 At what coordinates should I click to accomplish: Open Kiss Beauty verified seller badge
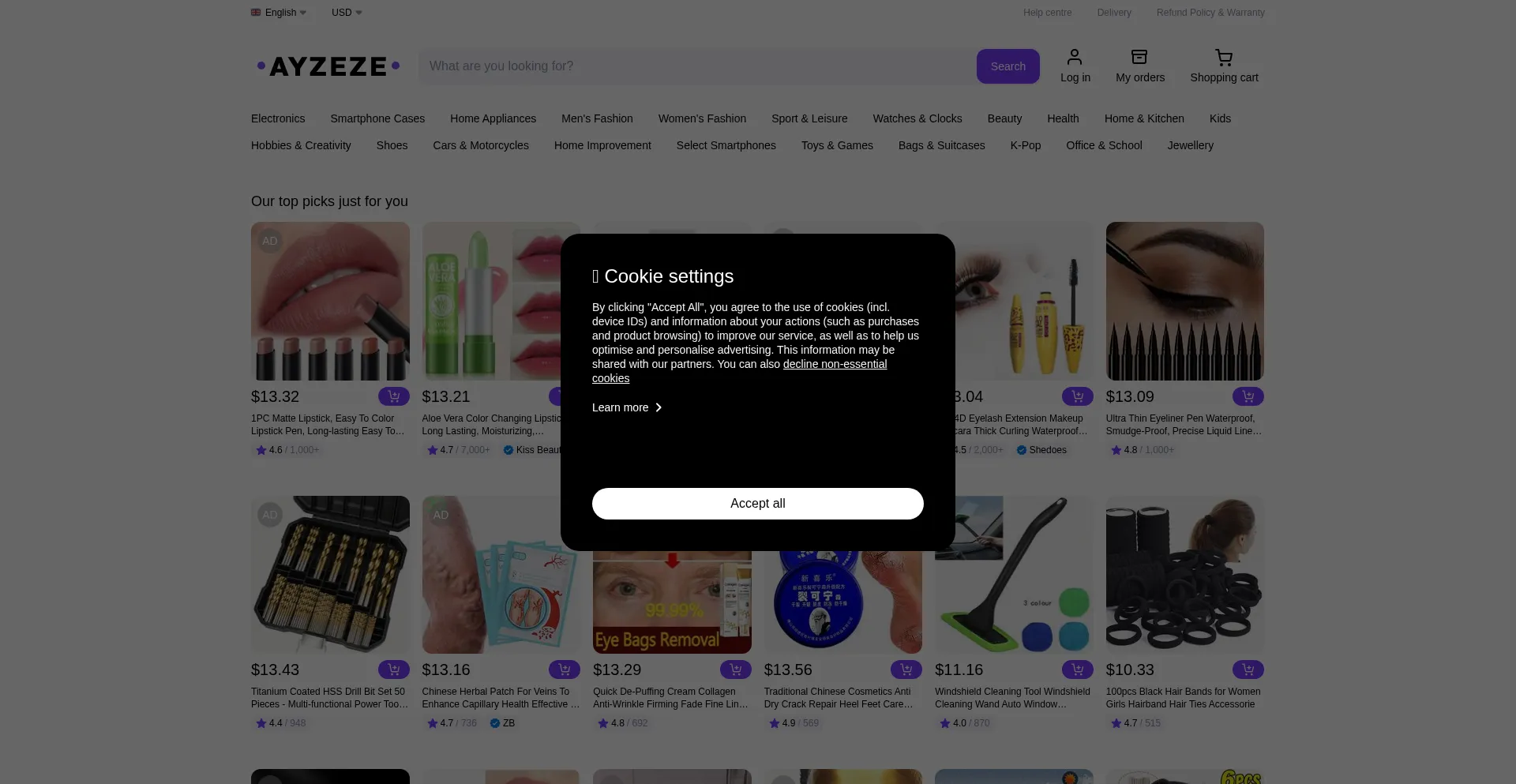(x=532, y=450)
